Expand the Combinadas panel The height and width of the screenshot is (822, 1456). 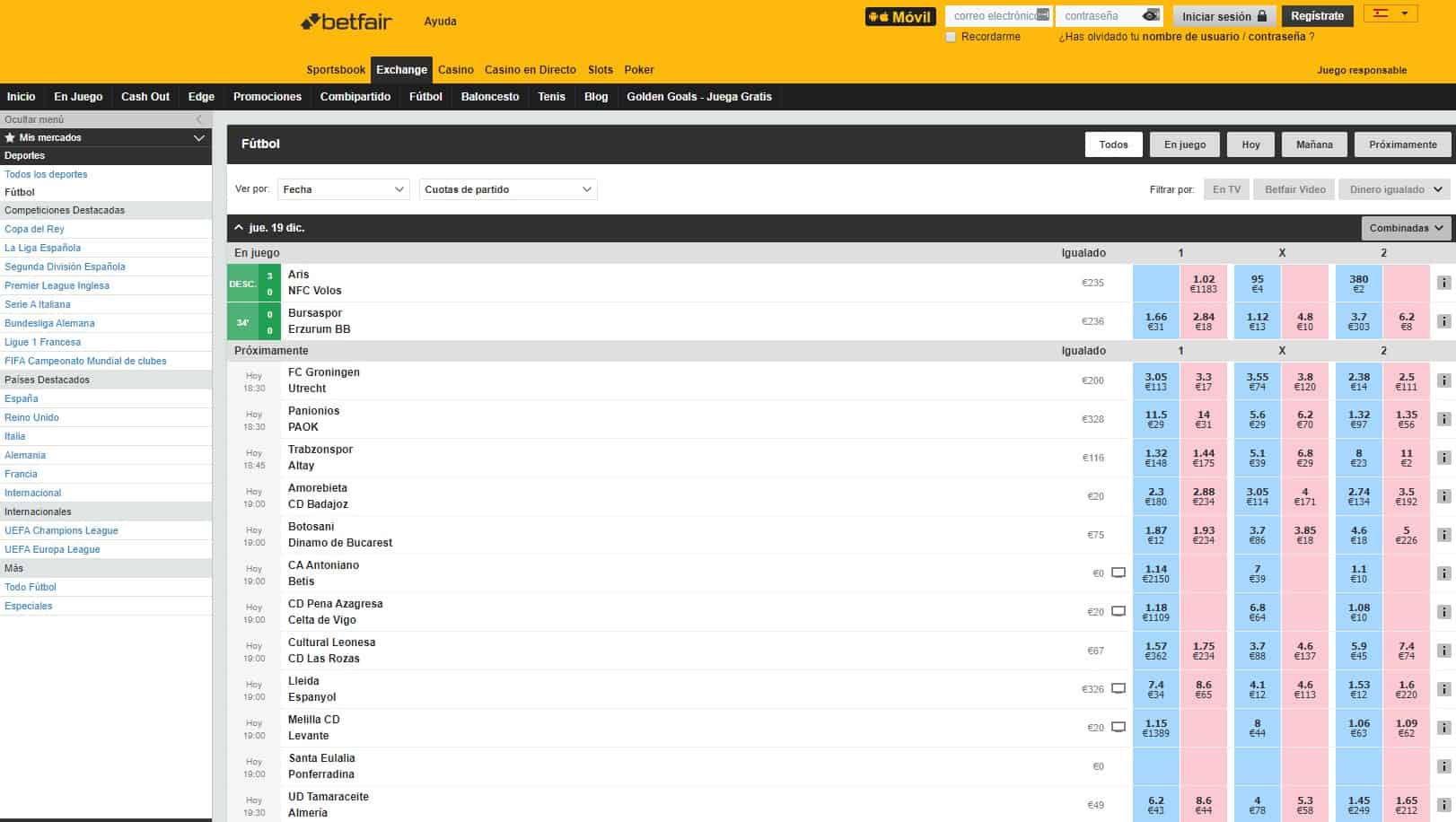pos(1405,228)
